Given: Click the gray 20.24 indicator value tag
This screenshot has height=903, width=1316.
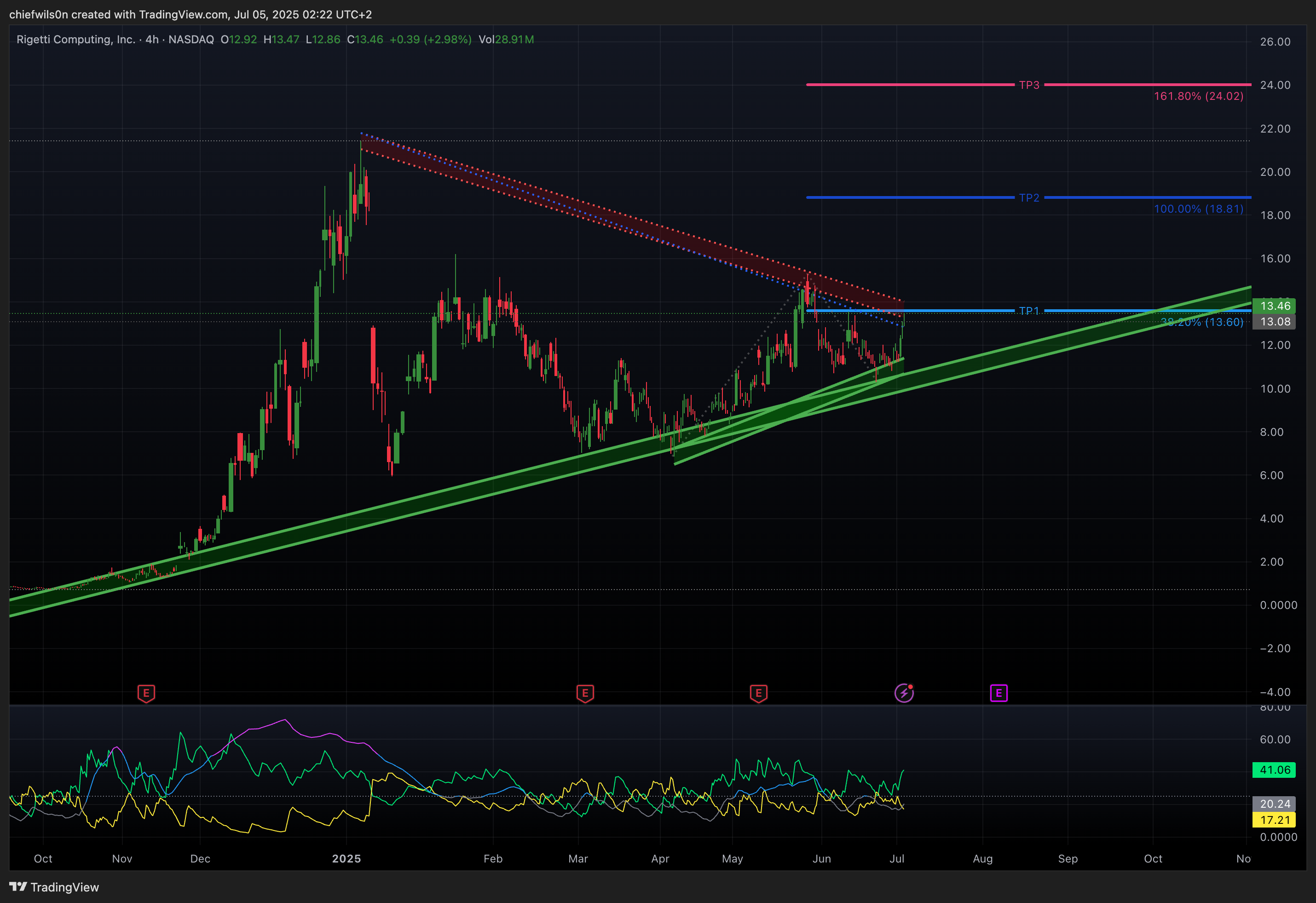Looking at the screenshot, I should click(x=1274, y=804).
